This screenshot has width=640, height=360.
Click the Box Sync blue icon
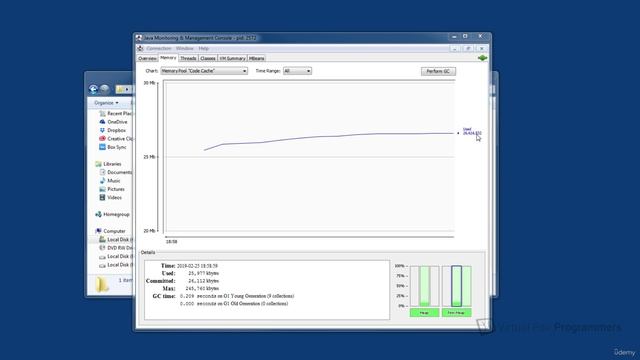coord(102,147)
